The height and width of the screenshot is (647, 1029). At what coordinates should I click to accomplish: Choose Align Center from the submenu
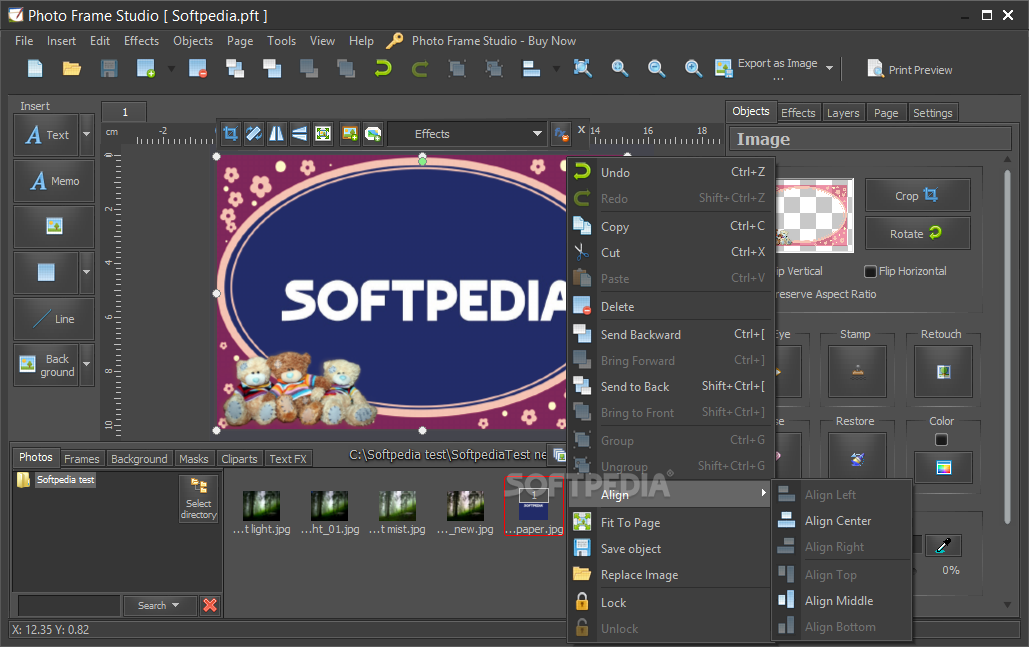point(843,520)
